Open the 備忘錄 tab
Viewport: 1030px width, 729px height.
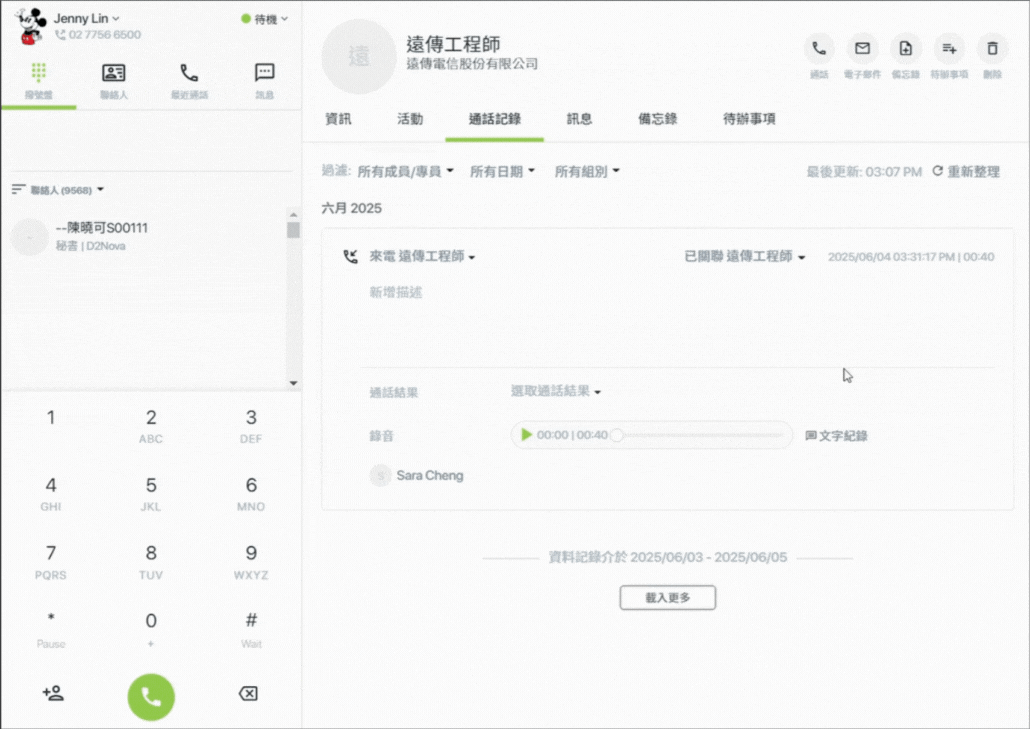(658, 119)
